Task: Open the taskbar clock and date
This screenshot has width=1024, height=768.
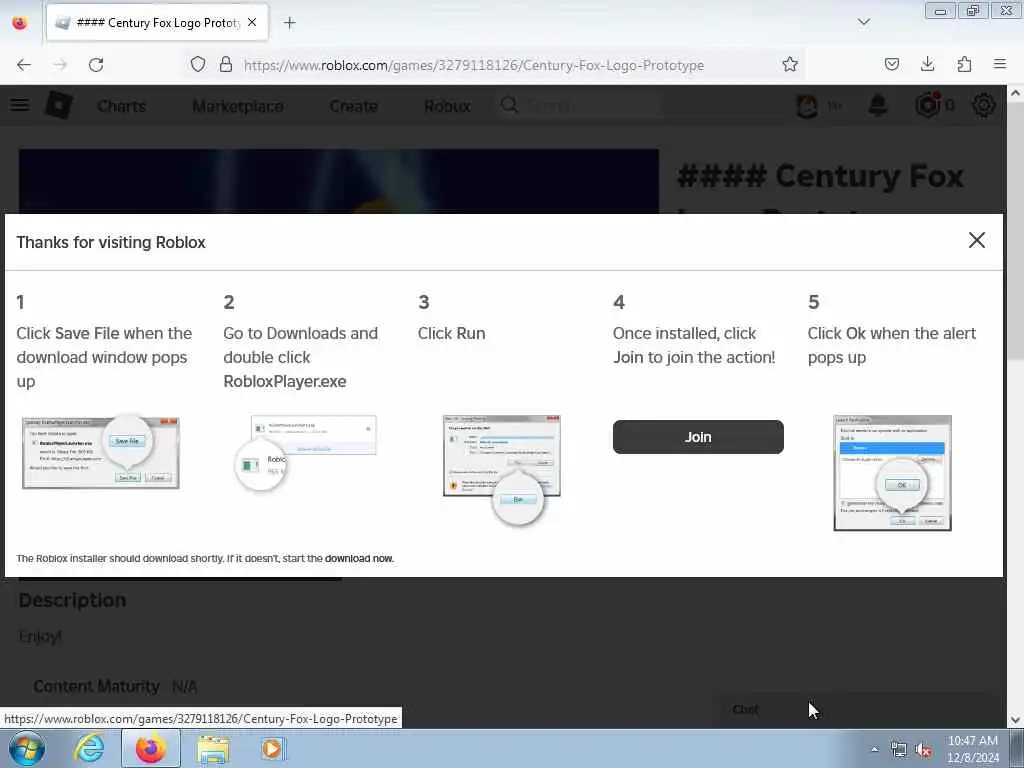Action: [972, 749]
